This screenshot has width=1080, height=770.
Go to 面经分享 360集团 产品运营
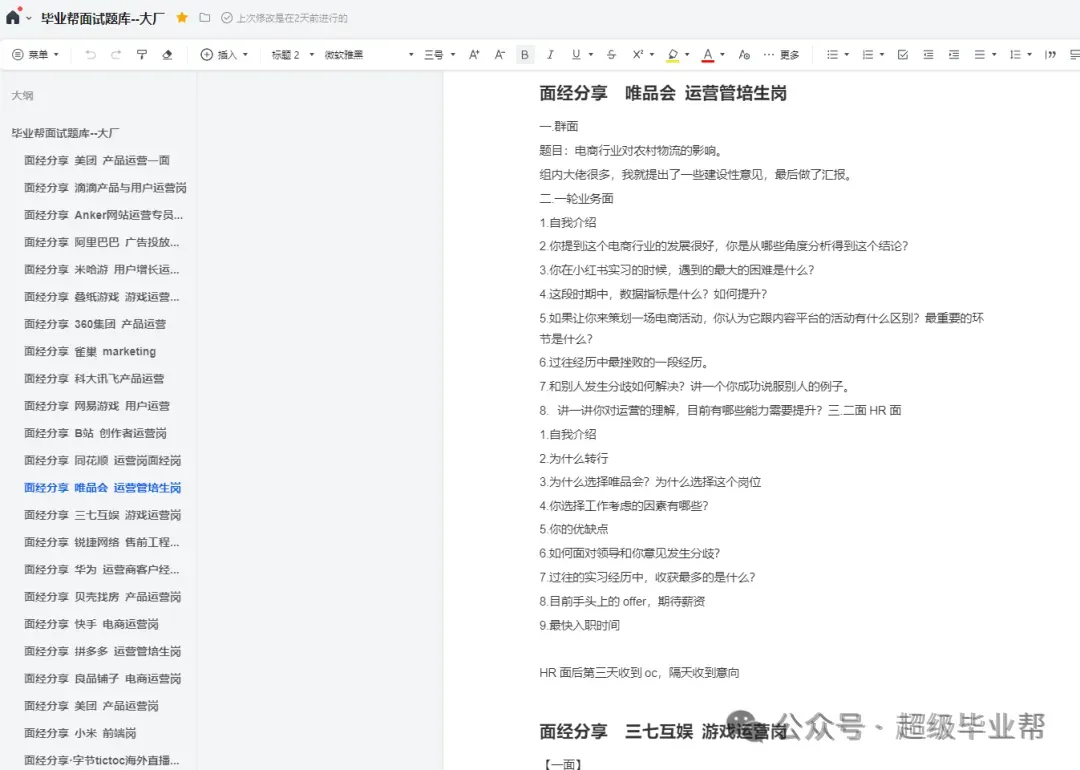pos(95,324)
